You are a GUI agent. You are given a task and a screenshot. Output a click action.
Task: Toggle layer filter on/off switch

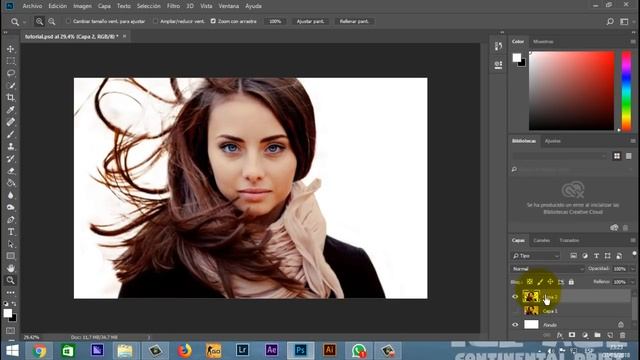point(634,254)
